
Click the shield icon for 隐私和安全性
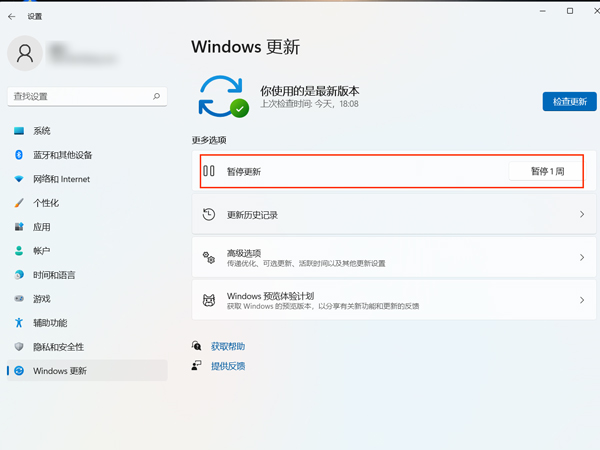[19, 347]
